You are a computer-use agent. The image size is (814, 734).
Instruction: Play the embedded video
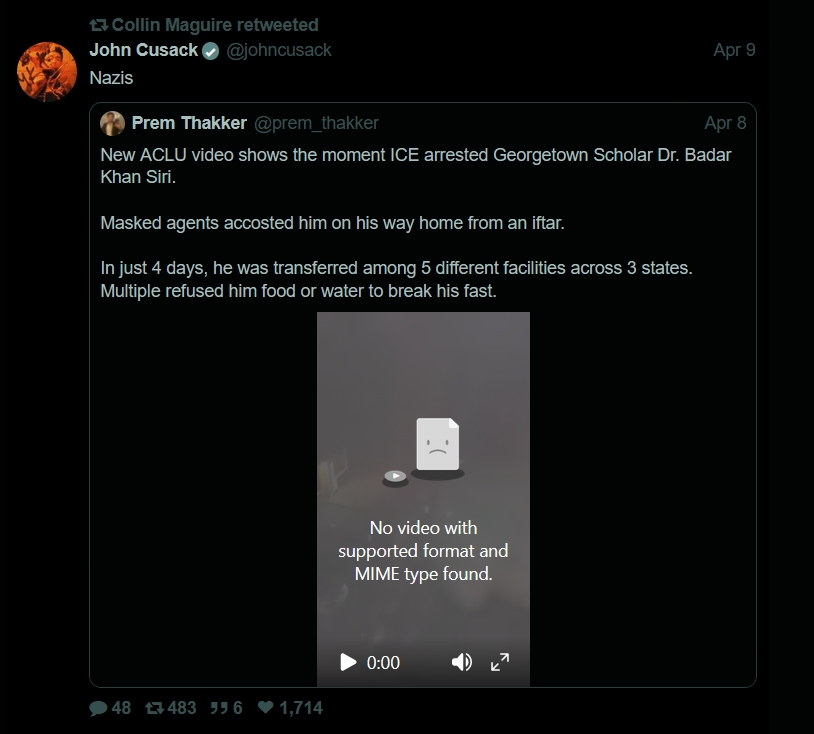[x=348, y=662]
